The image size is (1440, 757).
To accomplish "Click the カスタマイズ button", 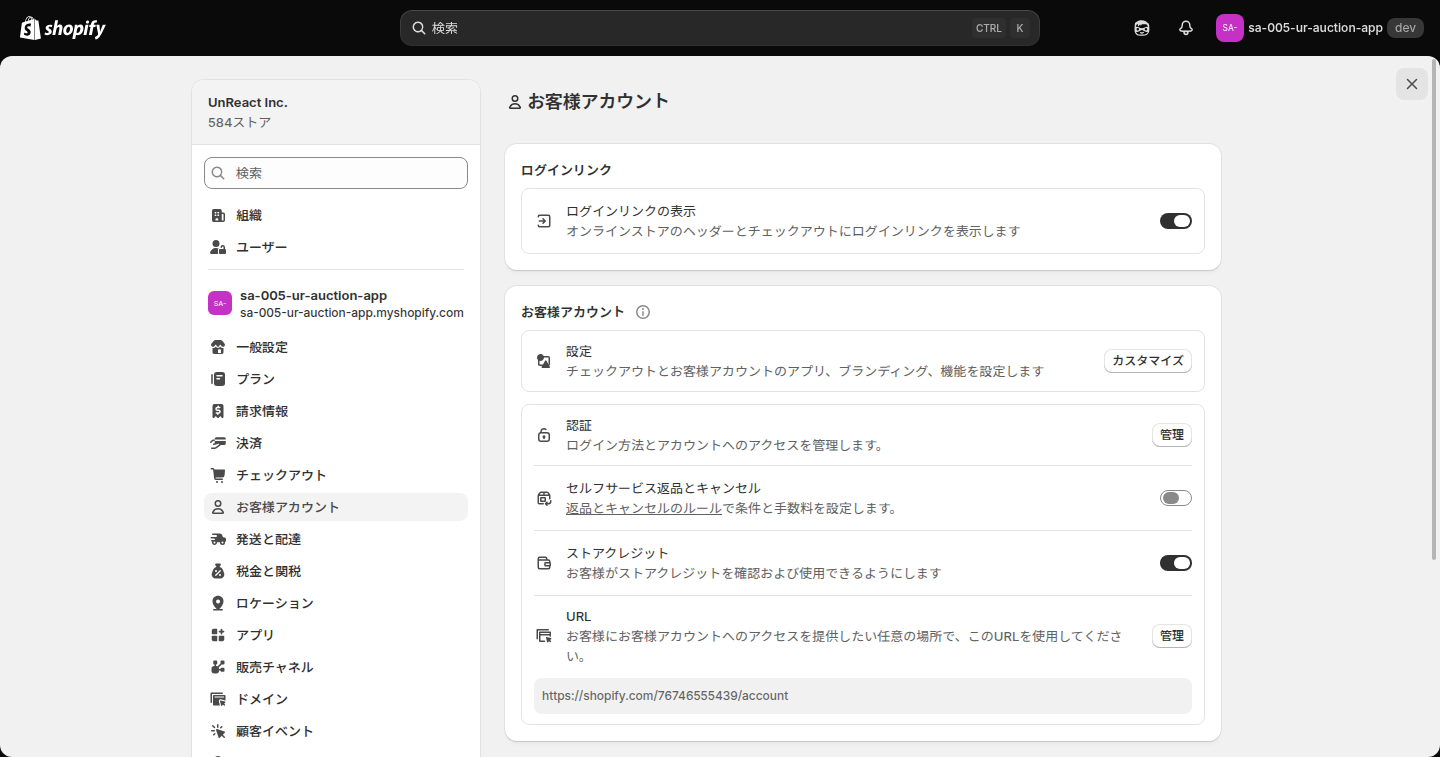I will 1148,361.
